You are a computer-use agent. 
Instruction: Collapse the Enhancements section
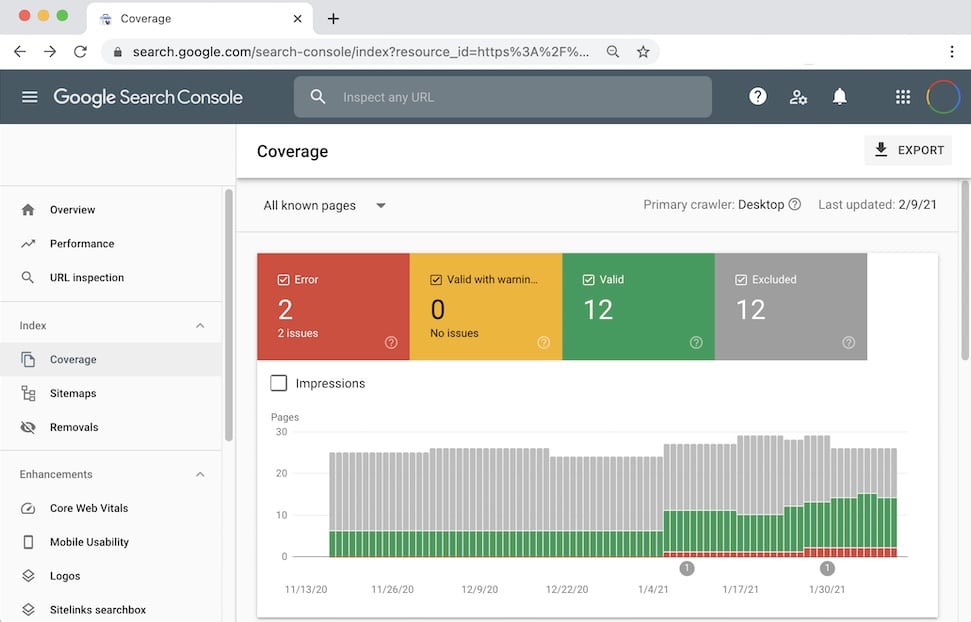click(x=200, y=474)
